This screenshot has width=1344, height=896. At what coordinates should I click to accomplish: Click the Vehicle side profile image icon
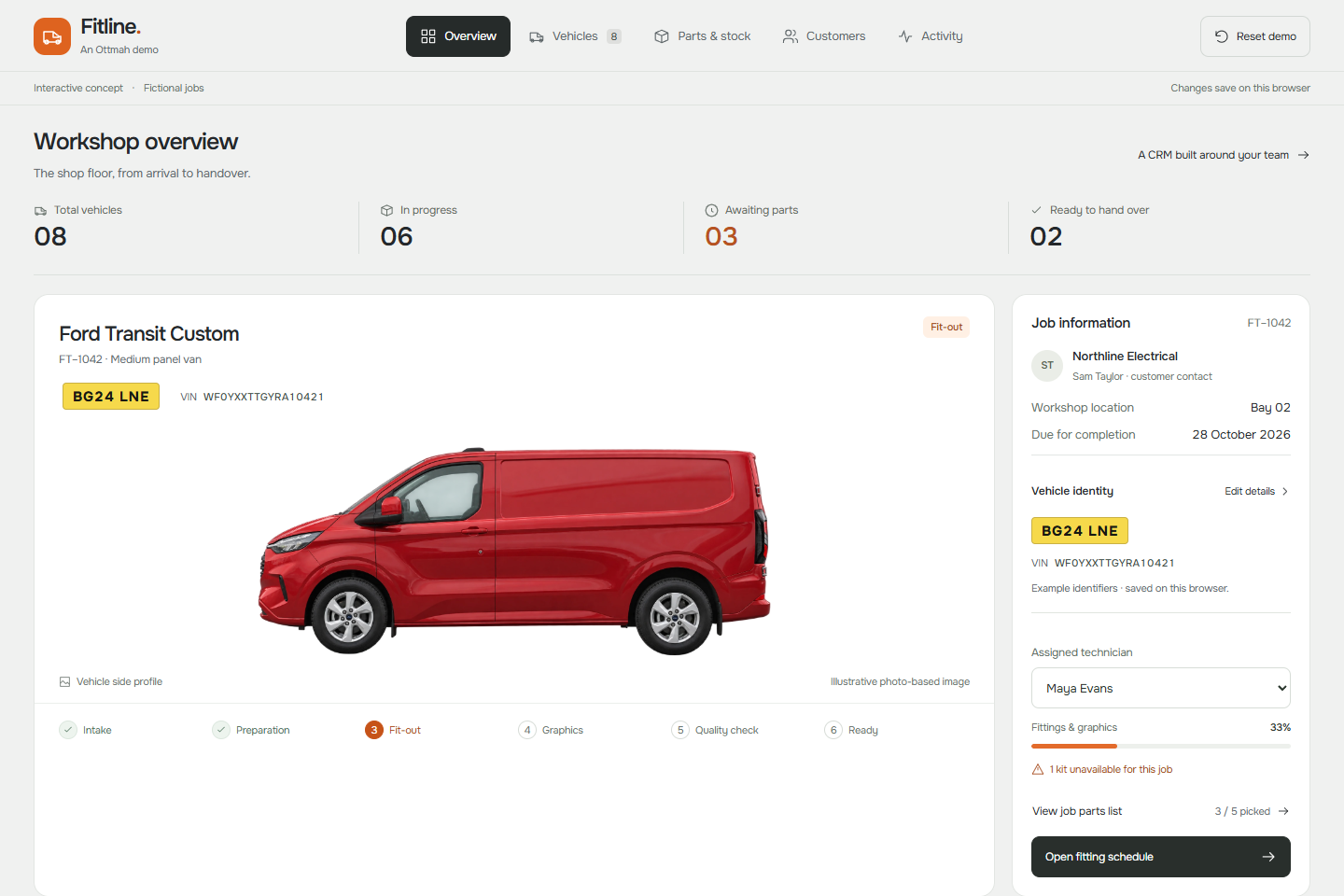pos(64,682)
